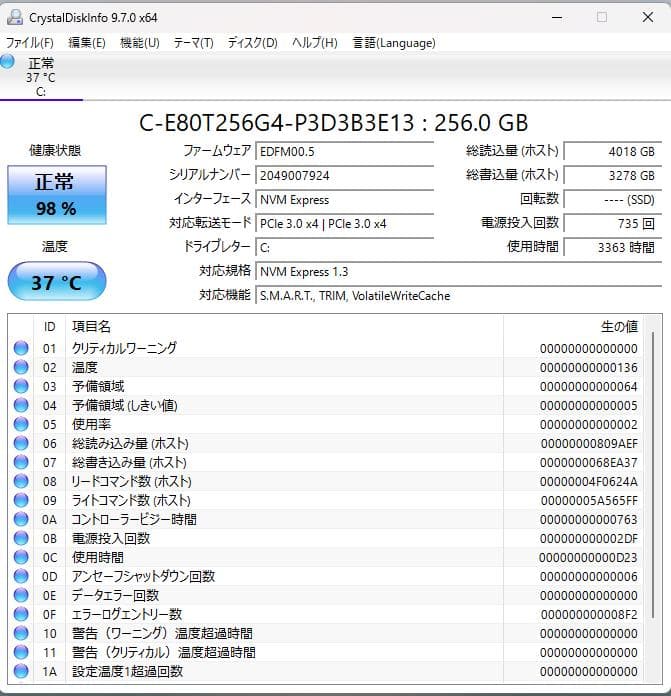The image size is (671, 696).
Task: Click raw value 00000004F0624A
Action: point(589,482)
